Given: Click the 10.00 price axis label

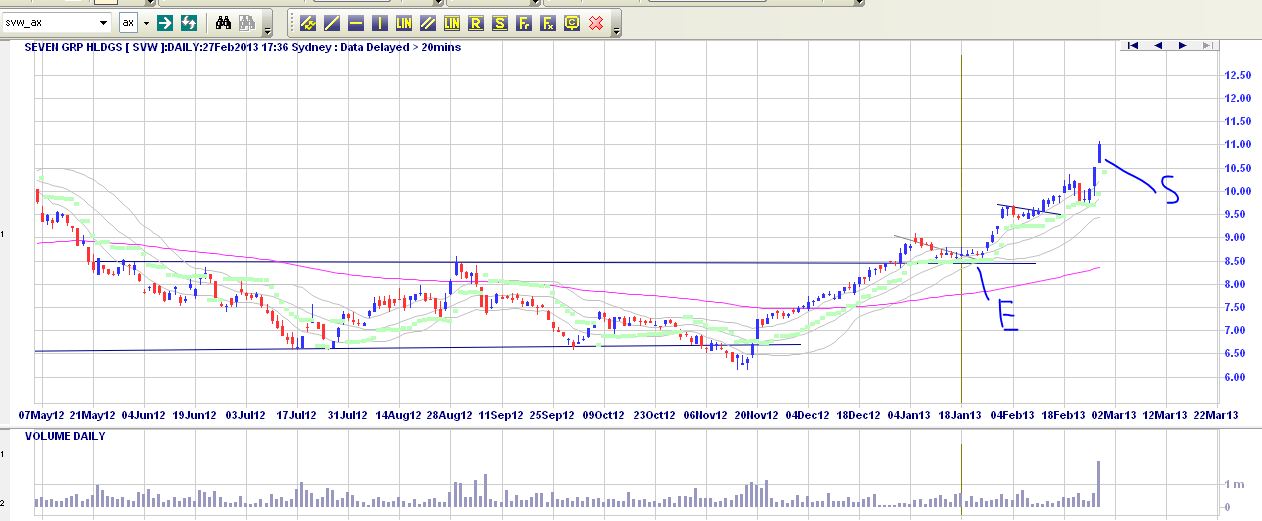Looking at the screenshot, I should coord(1238,191).
